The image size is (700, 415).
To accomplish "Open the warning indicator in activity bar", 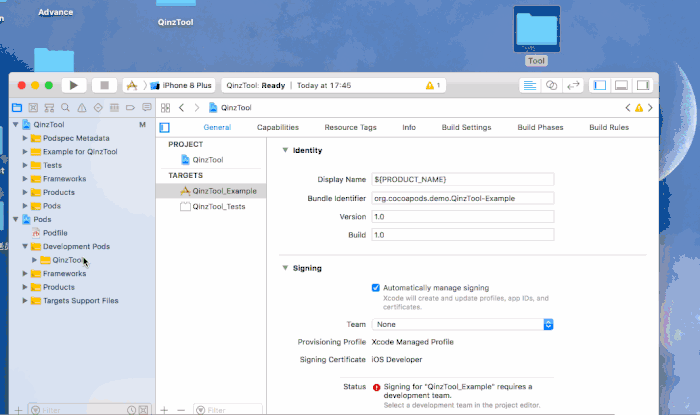I will click(x=433, y=85).
